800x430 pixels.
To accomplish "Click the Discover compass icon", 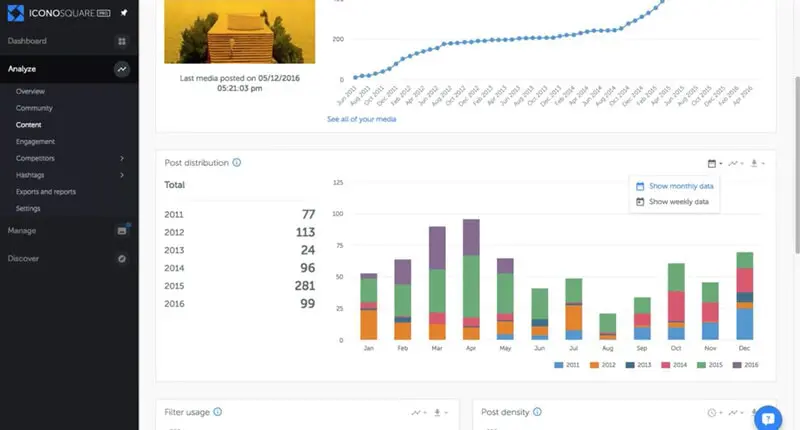I will click(121, 258).
